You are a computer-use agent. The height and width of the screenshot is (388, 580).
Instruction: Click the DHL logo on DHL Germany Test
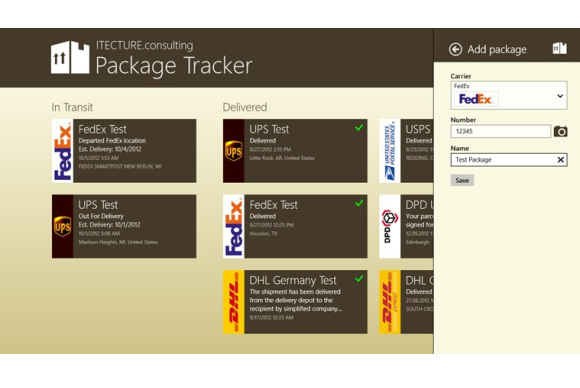click(x=233, y=302)
